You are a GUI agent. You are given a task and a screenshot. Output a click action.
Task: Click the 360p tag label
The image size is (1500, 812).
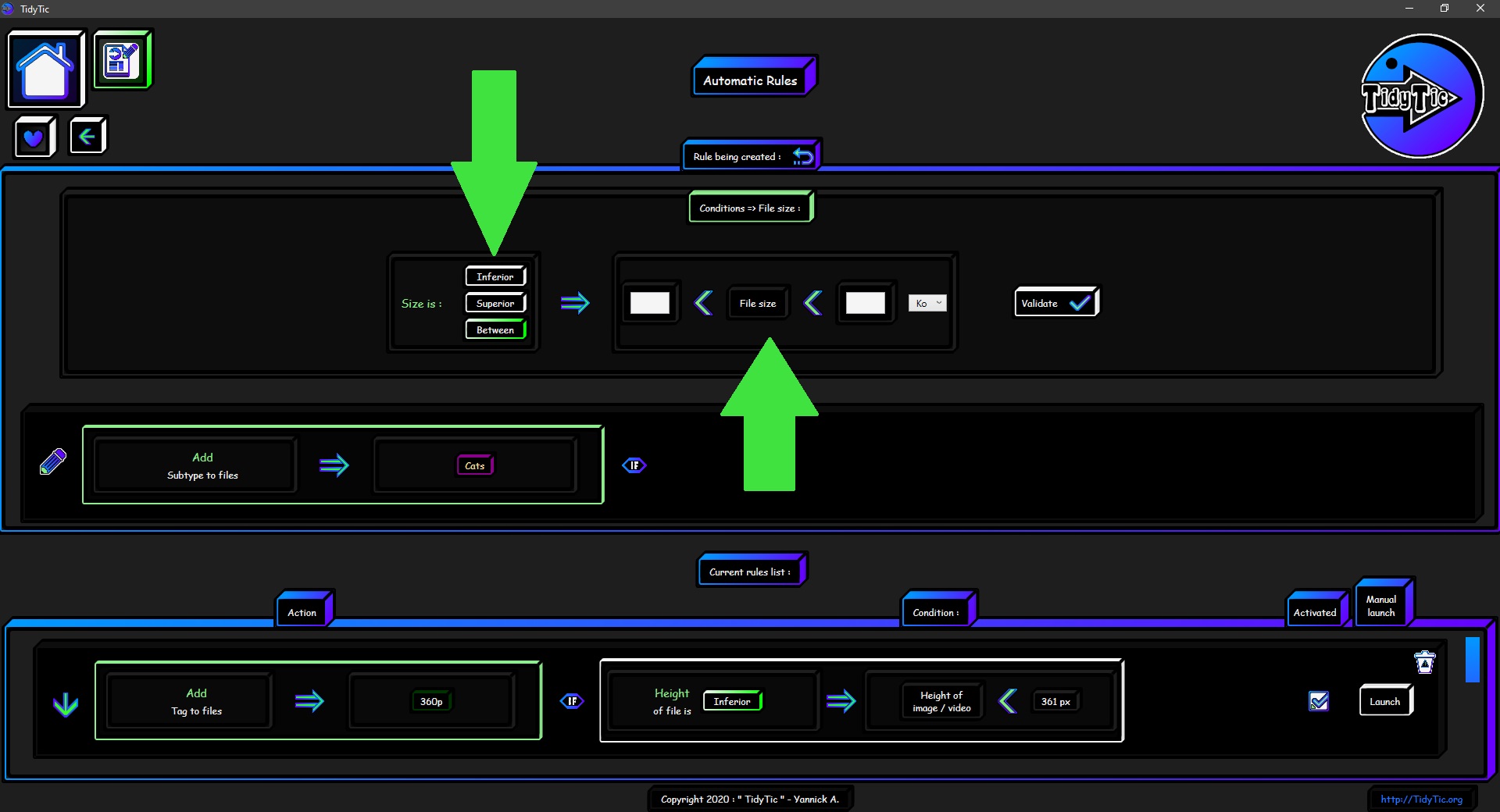[431, 701]
